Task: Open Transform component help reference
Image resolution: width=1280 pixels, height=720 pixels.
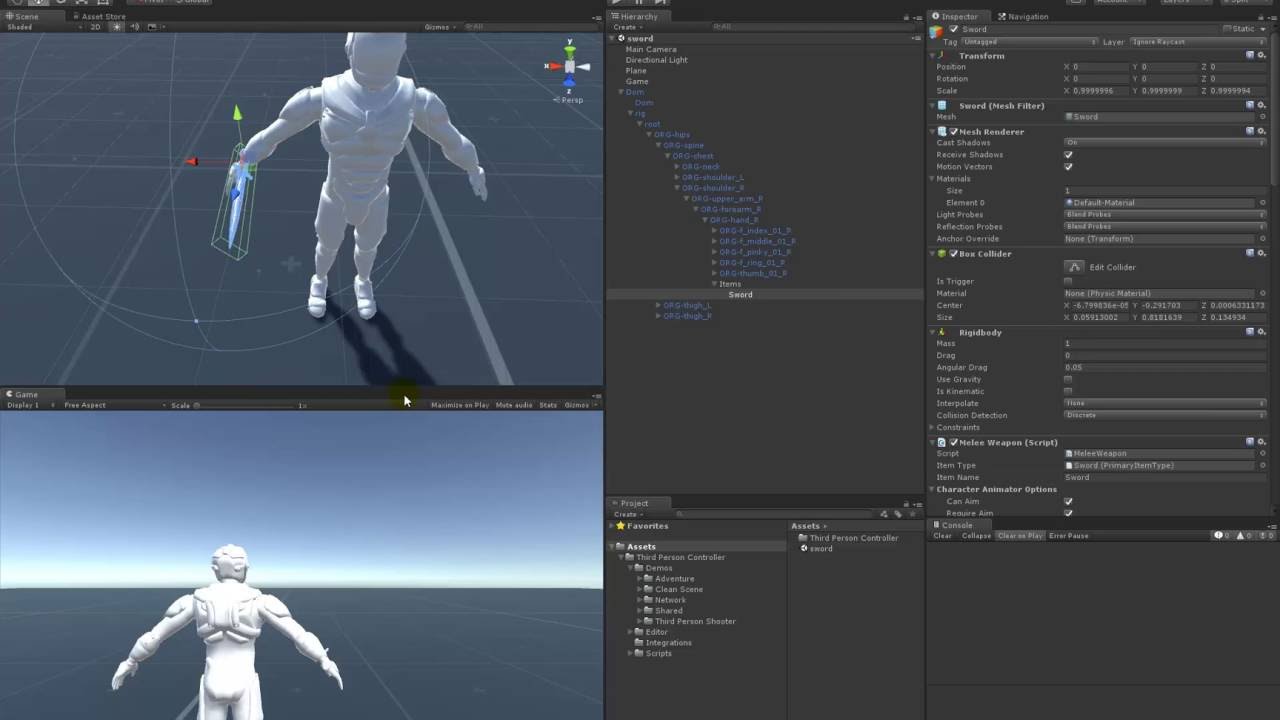Action: (1250, 55)
